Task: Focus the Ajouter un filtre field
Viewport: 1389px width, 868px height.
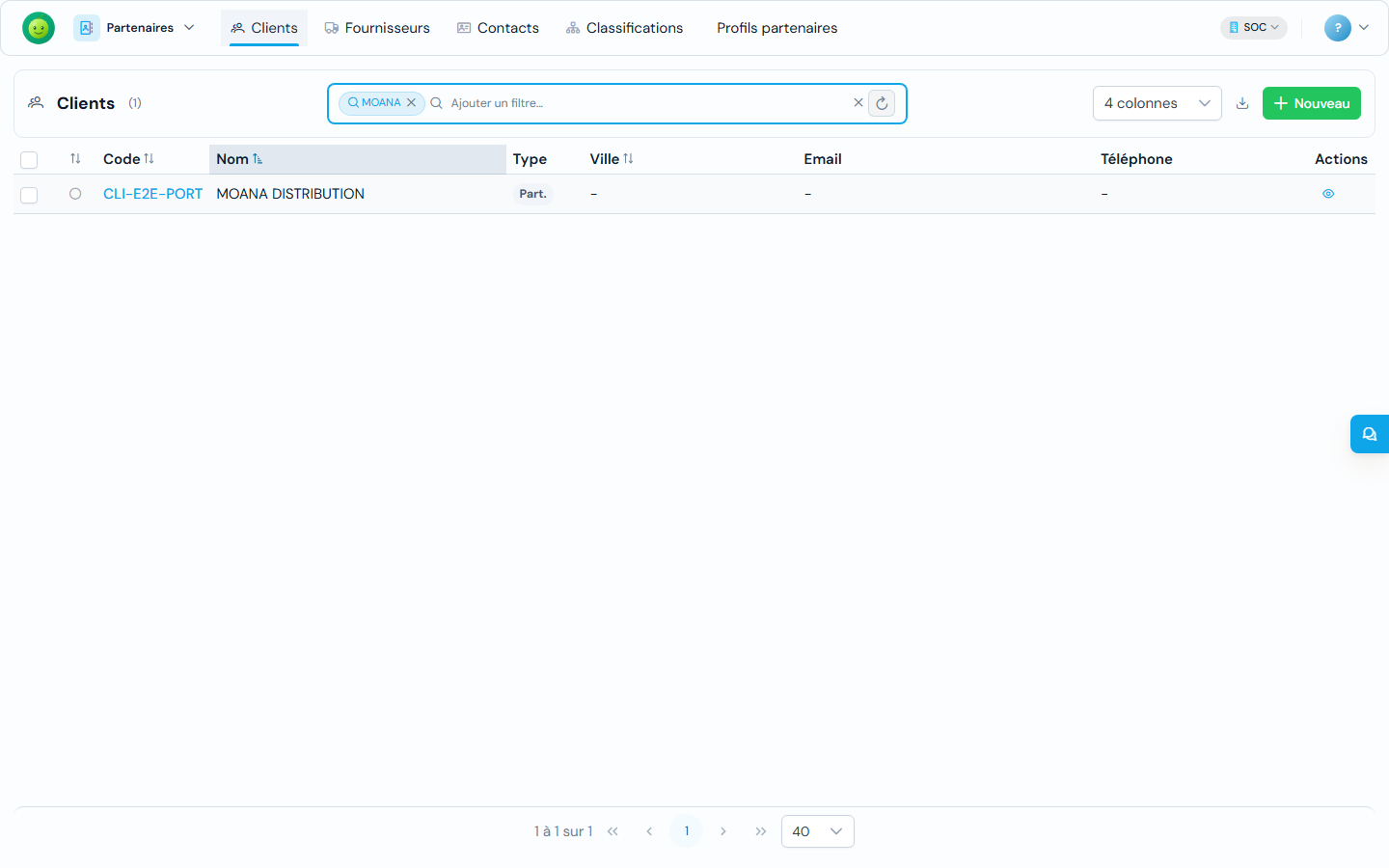Action: coord(646,103)
